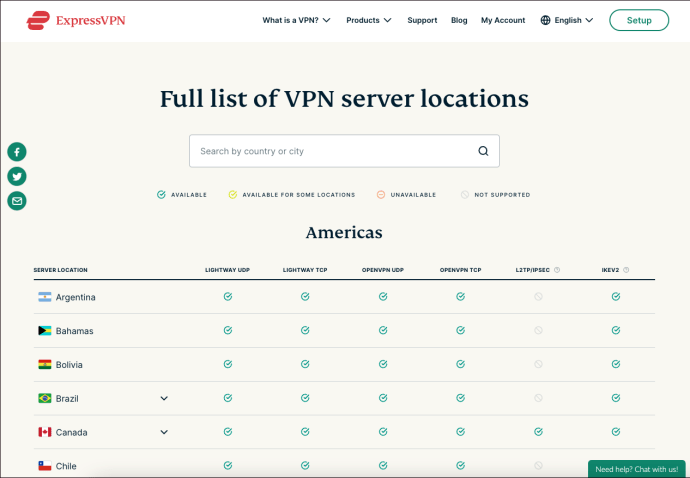Click the OPENVPN TCP column header

click(460, 270)
